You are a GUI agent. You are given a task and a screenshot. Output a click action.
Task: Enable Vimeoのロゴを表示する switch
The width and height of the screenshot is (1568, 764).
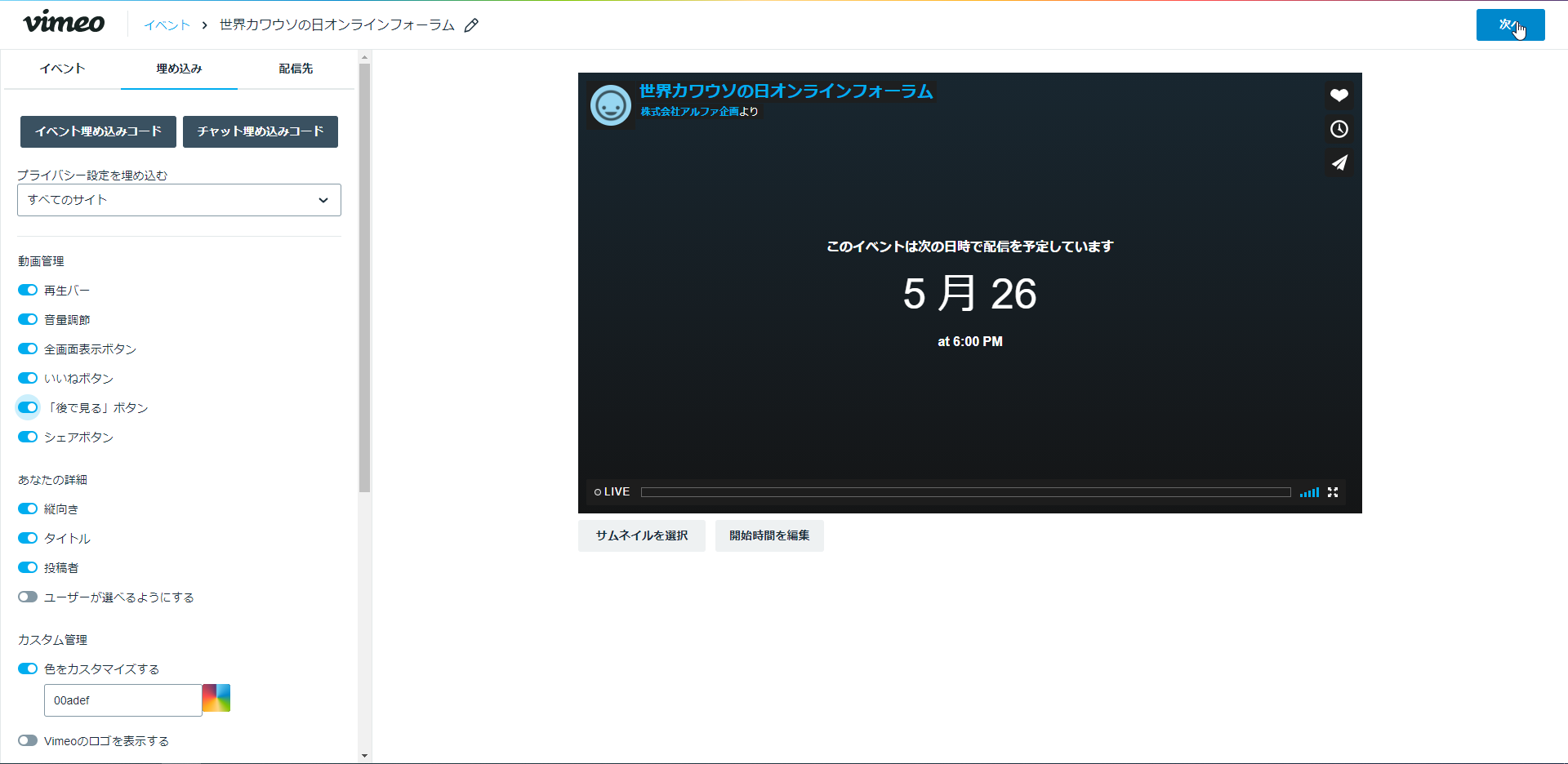pyautogui.click(x=28, y=740)
